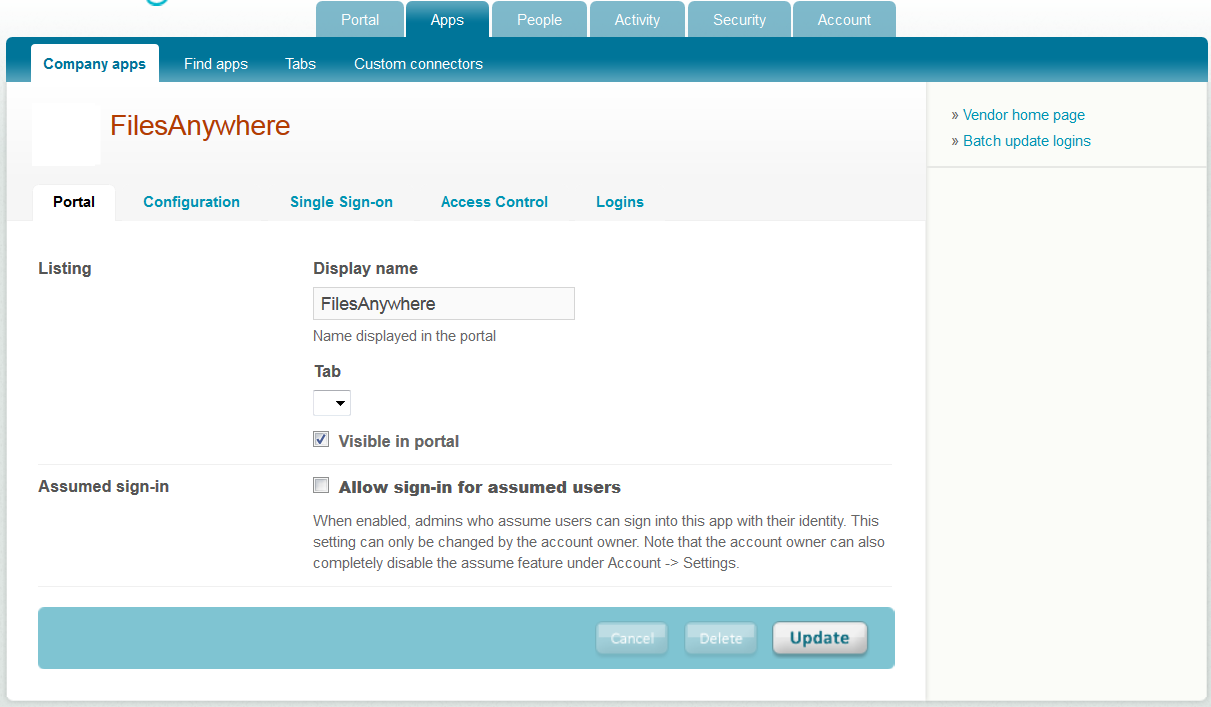Go to Find apps
1211x707 pixels.
pyautogui.click(x=216, y=64)
